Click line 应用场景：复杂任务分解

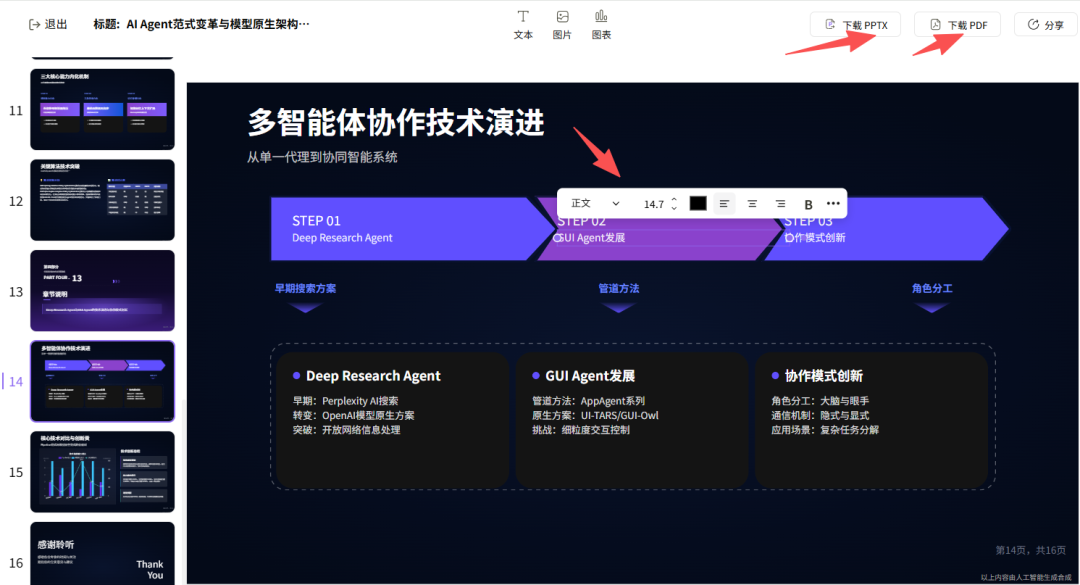[825, 430]
